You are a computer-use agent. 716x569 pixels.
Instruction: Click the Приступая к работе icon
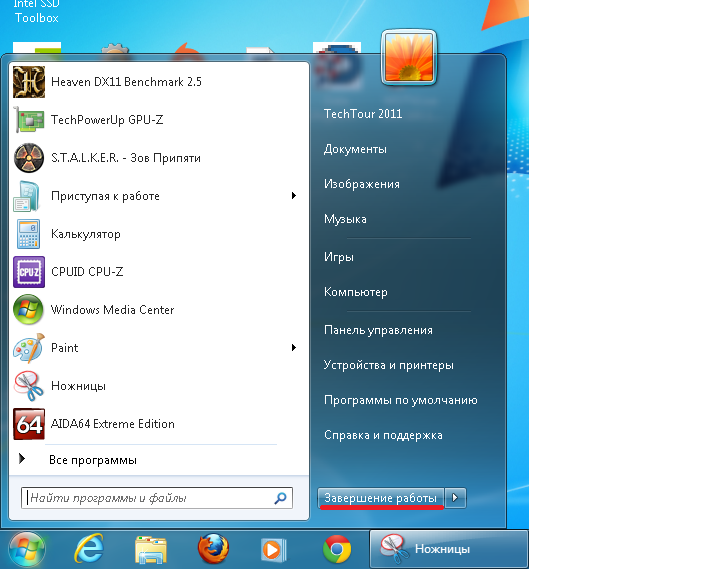tap(26, 196)
